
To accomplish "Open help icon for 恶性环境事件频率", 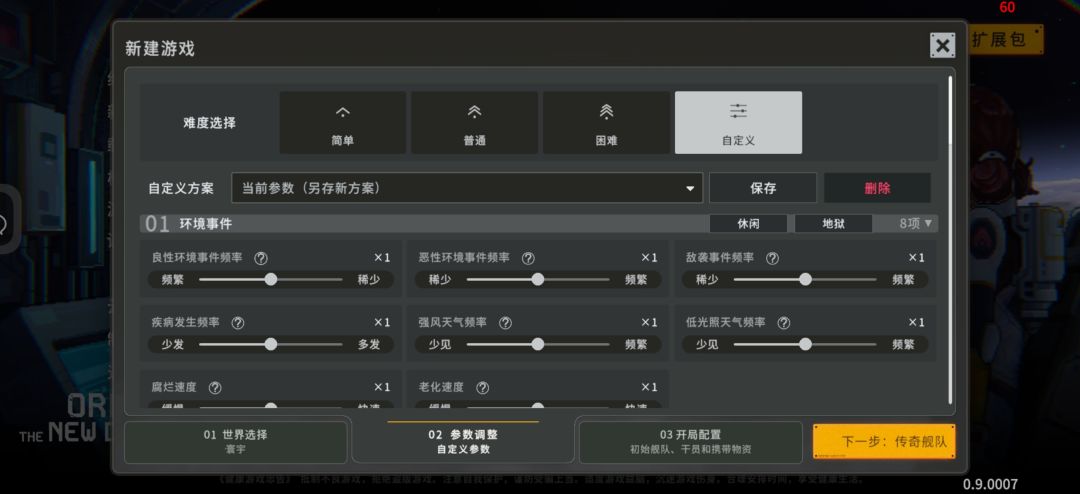I will pos(528,258).
